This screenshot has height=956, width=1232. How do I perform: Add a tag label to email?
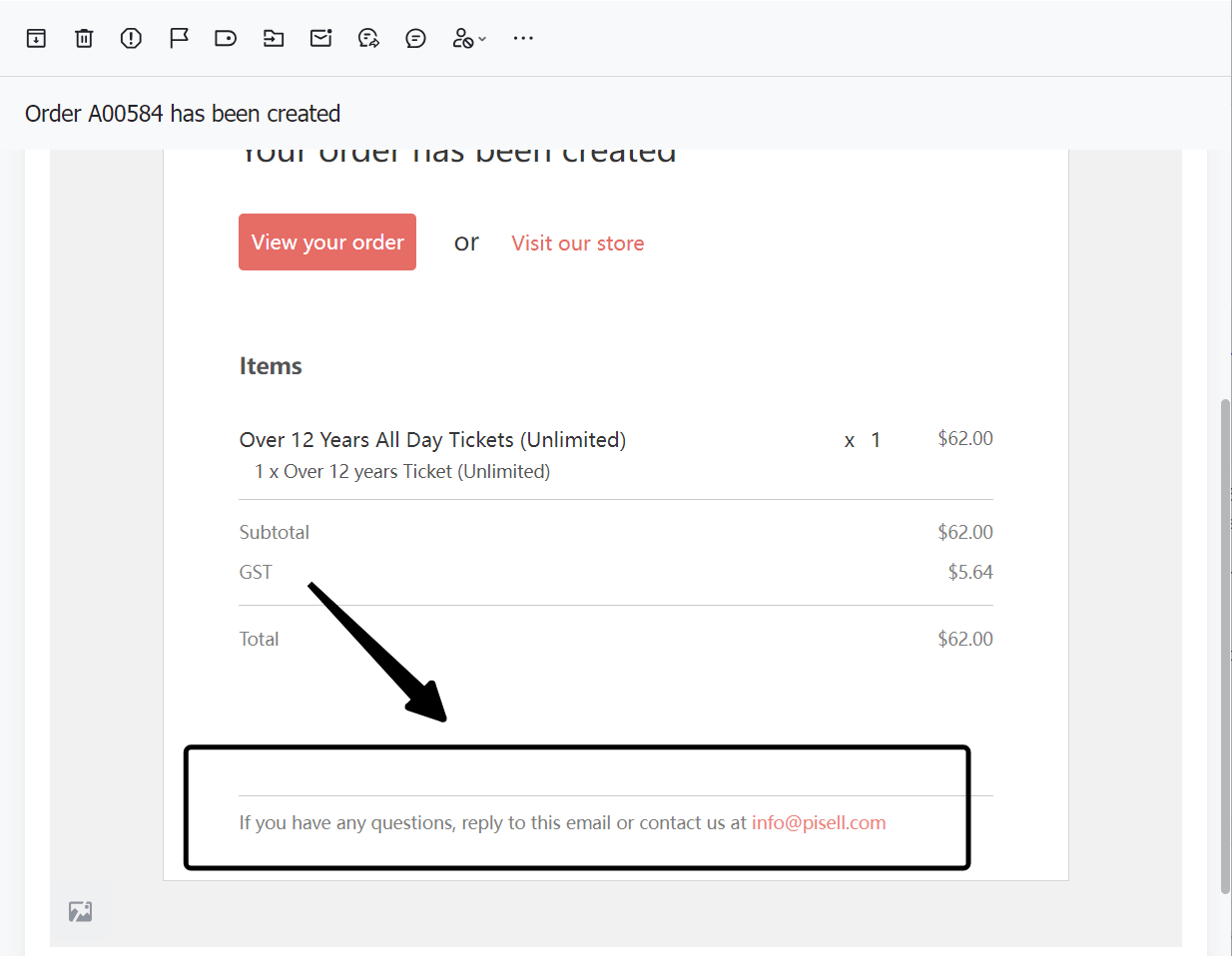click(x=226, y=38)
